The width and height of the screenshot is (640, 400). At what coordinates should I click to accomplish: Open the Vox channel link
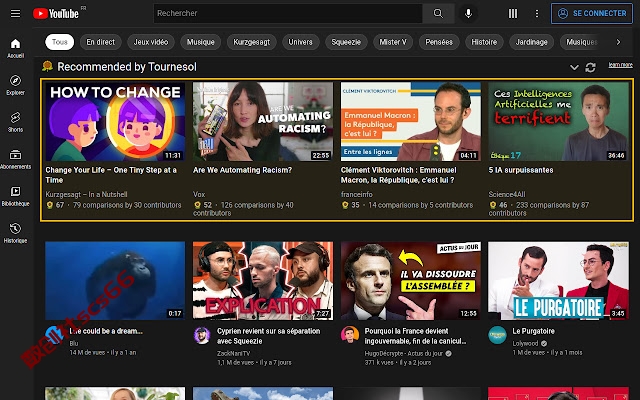199,194
